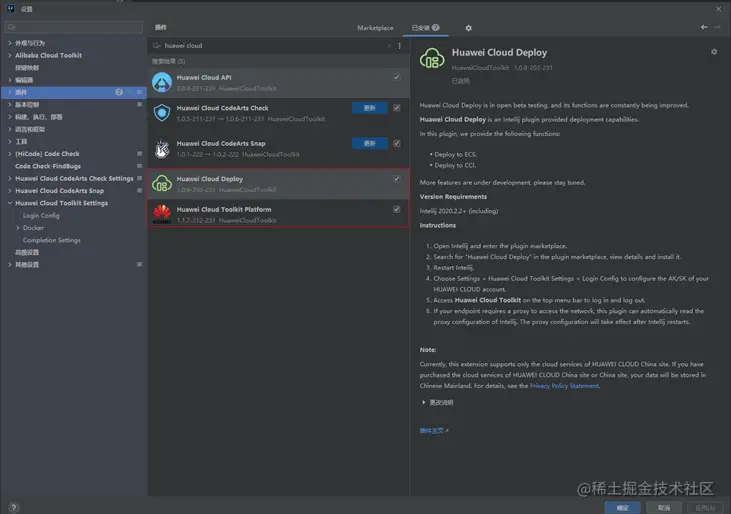Image resolution: width=731 pixels, height=514 pixels.
Task: Select Code Check-FindBugs in the tree
Action: (x=48, y=166)
